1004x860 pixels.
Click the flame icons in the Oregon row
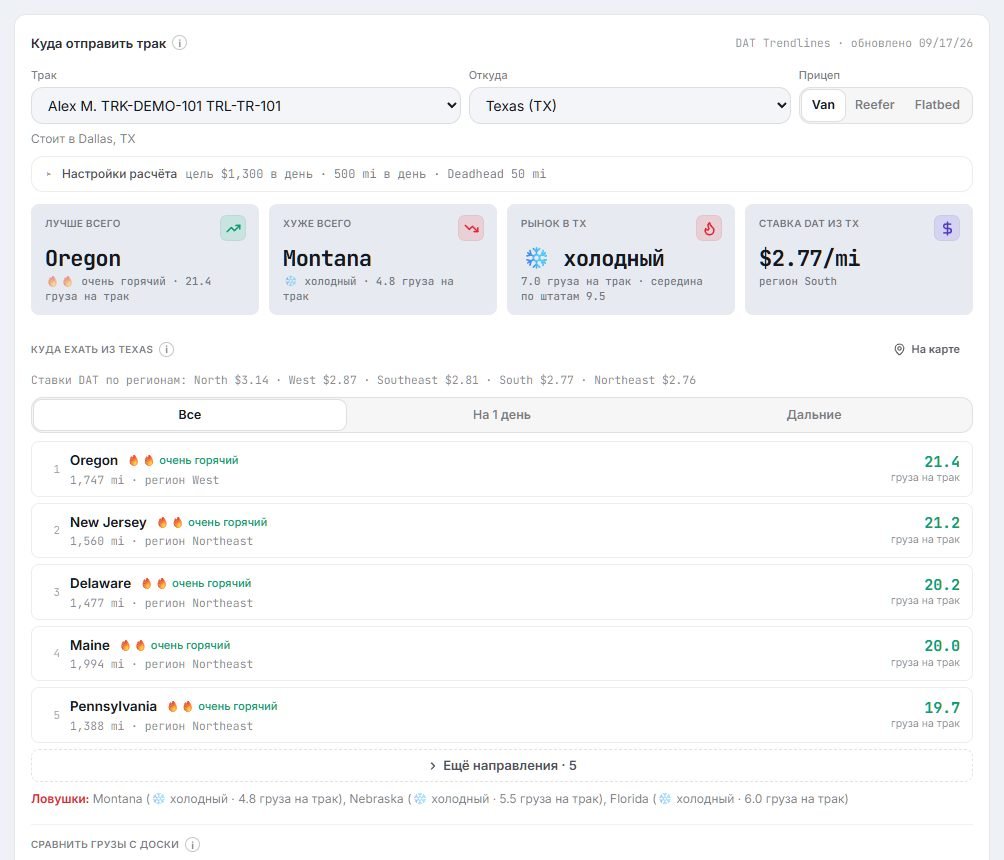coord(141,460)
